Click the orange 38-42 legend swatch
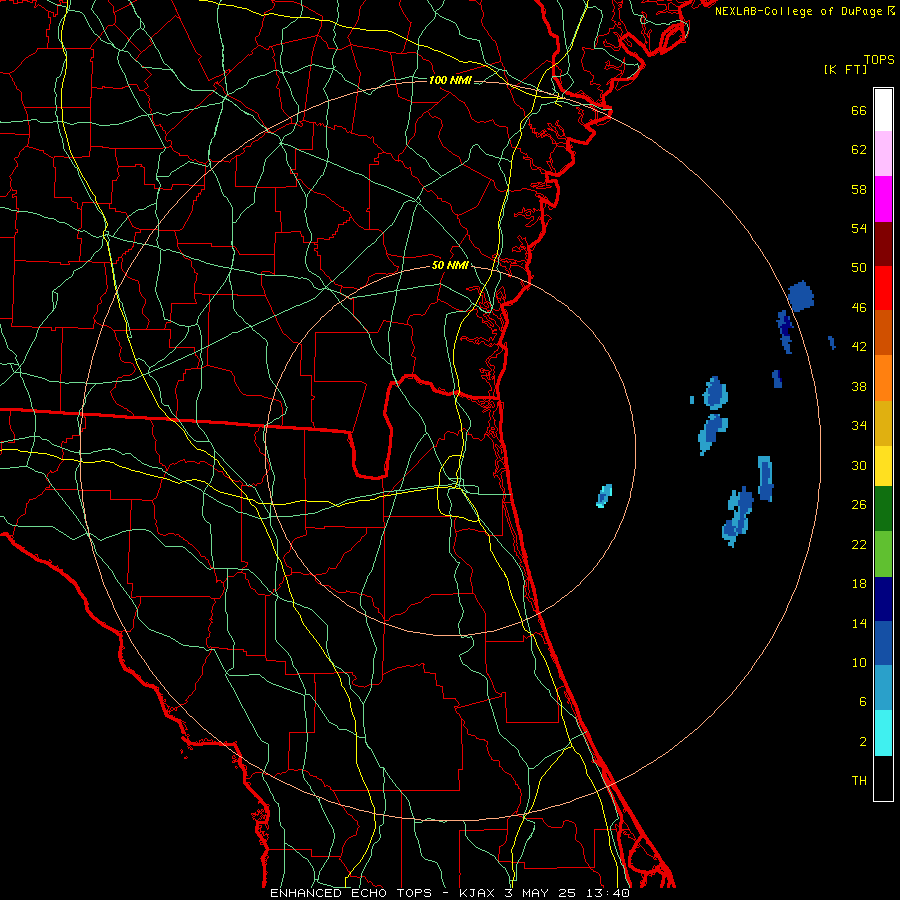Viewport: 900px width, 900px height. coord(883,378)
